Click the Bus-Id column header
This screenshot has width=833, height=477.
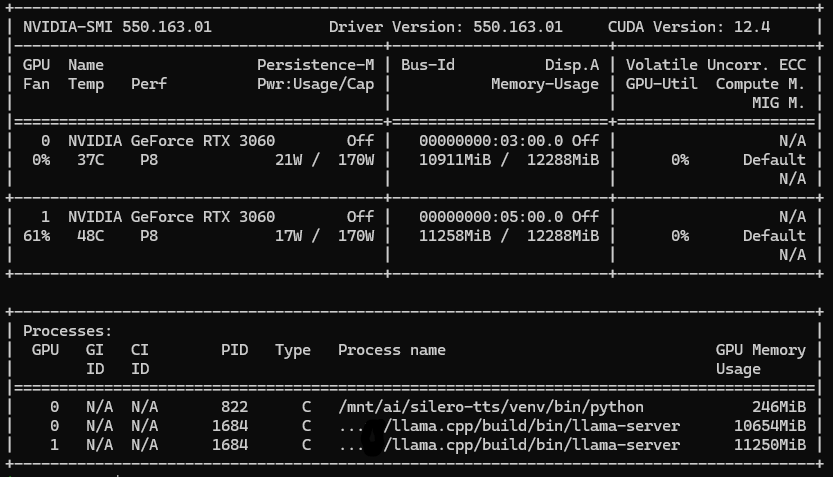pos(428,65)
